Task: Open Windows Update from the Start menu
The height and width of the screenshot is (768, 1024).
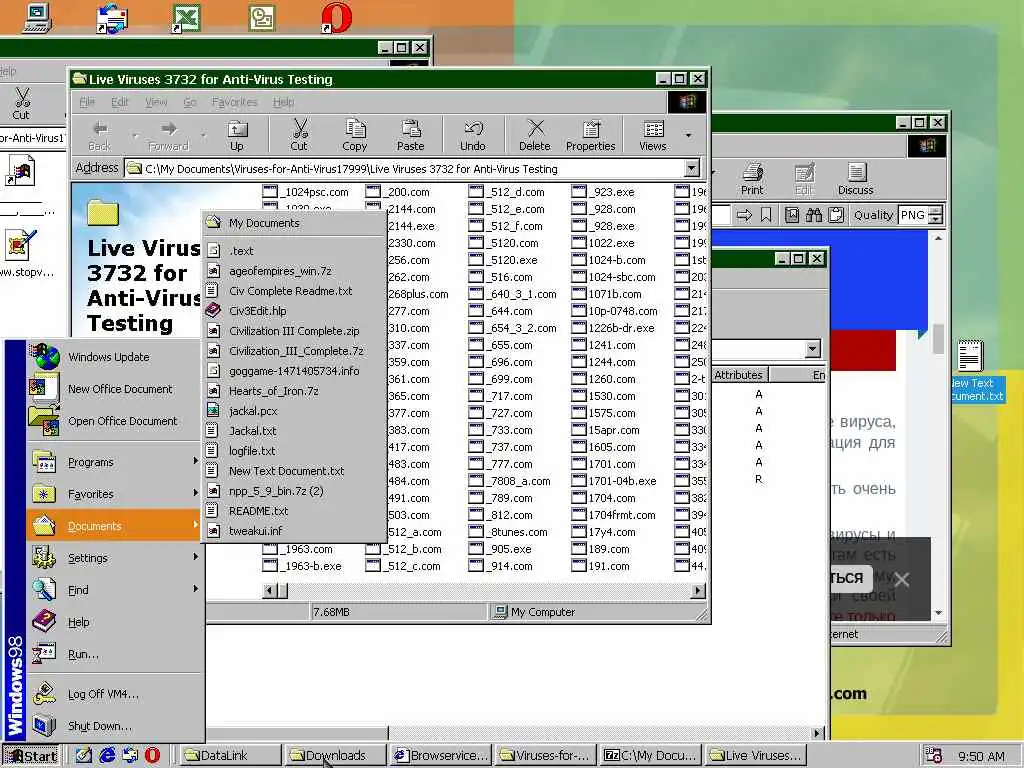Action: click(x=108, y=357)
